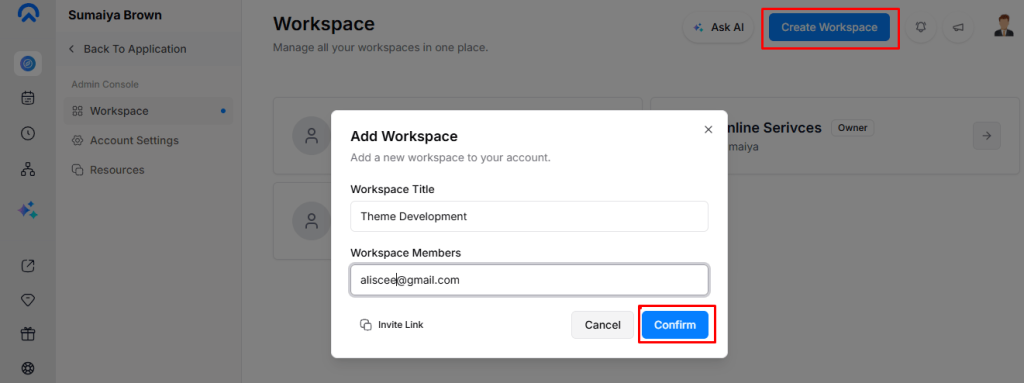Image resolution: width=1024 pixels, height=383 pixels.
Task: Click the app logo in the top-left corner
Action: point(27,14)
